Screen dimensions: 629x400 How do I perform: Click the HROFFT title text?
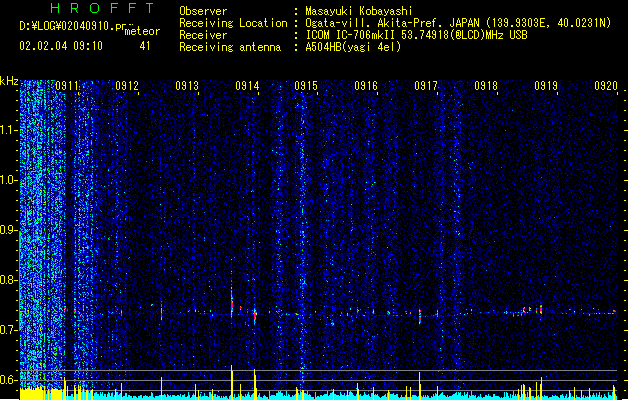click(x=102, y=8)
